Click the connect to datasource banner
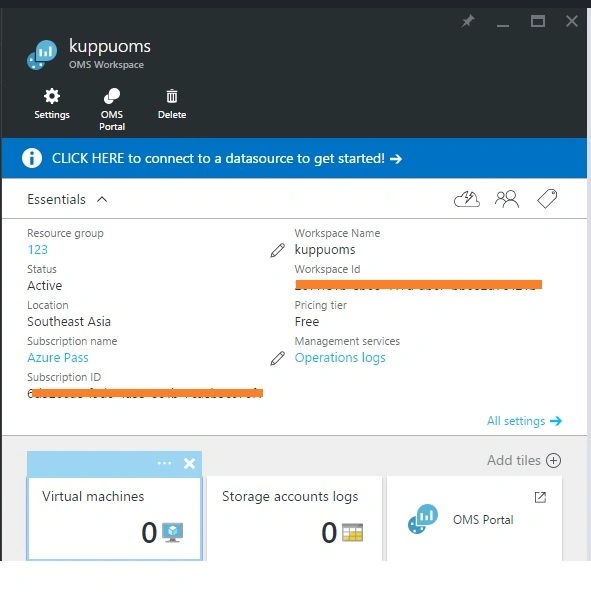 [294, 158]
